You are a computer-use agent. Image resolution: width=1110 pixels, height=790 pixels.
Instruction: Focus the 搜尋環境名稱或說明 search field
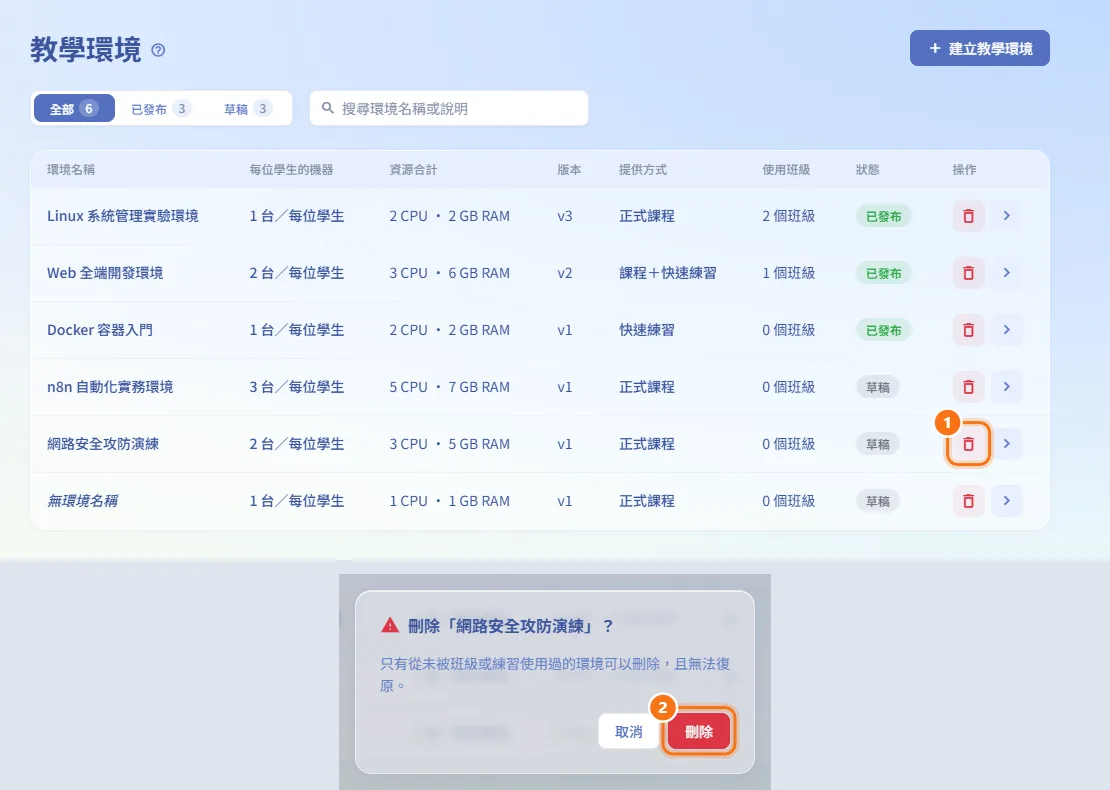coord(449,108)
